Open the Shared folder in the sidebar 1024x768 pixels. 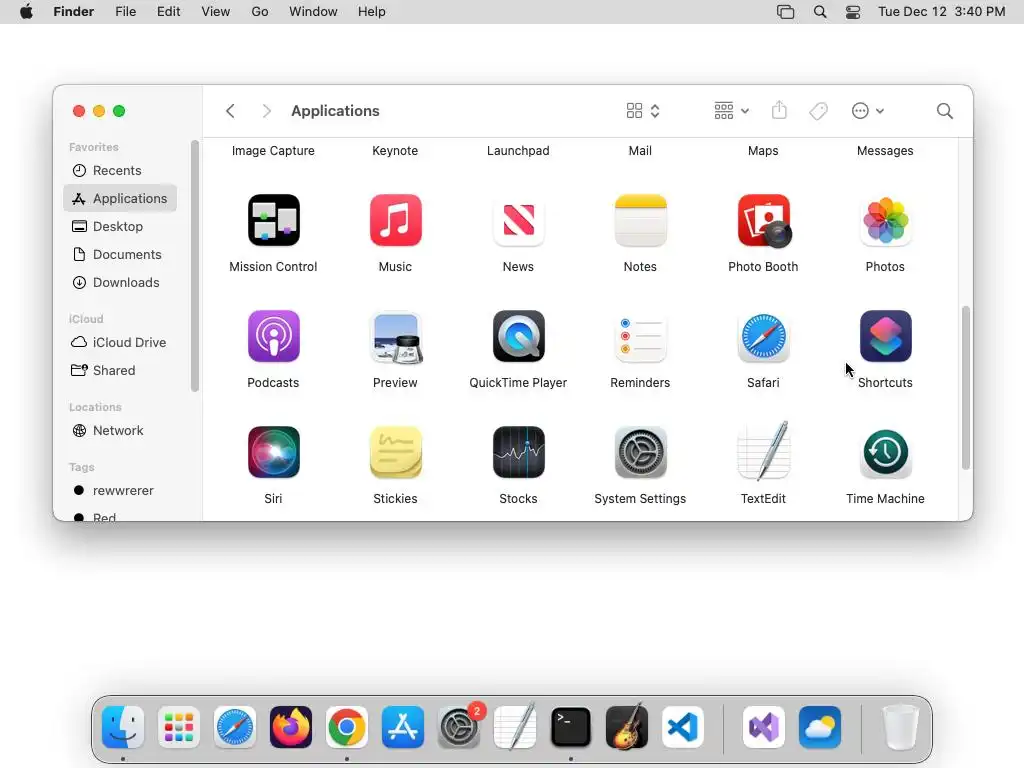[120, 370]
